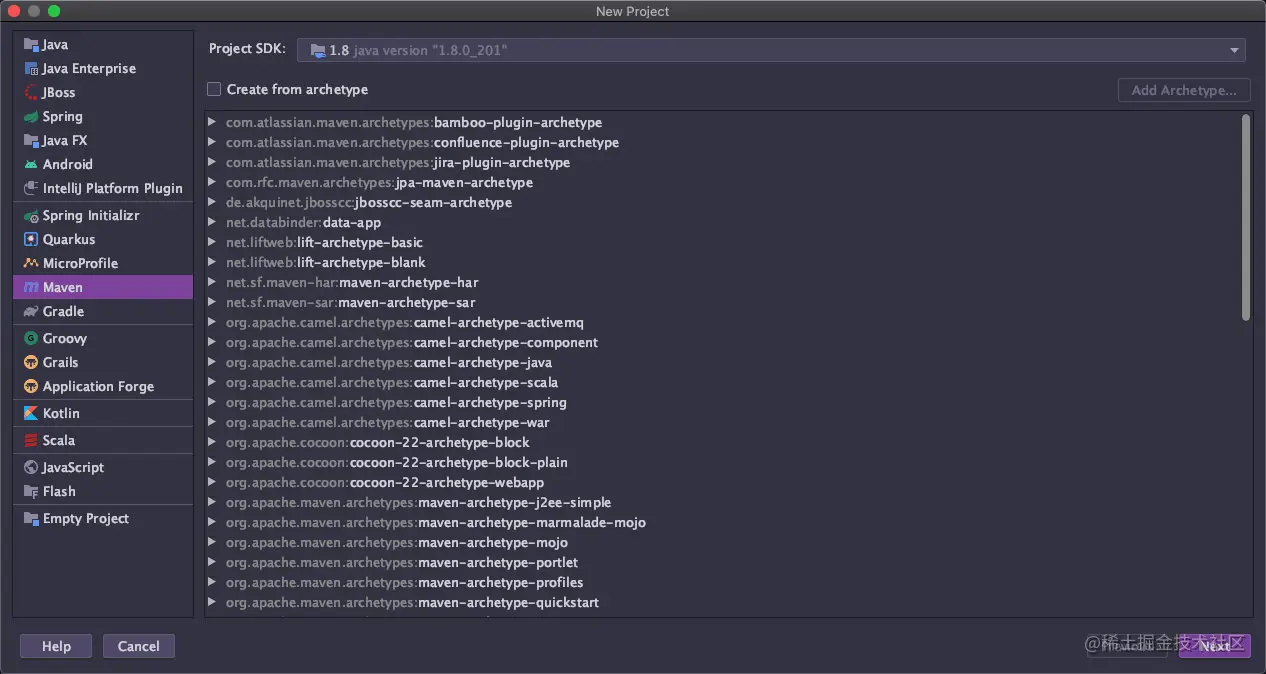Select lift-archetype-blank entry
Screen dimensions: 1266x674
[326, 262]
